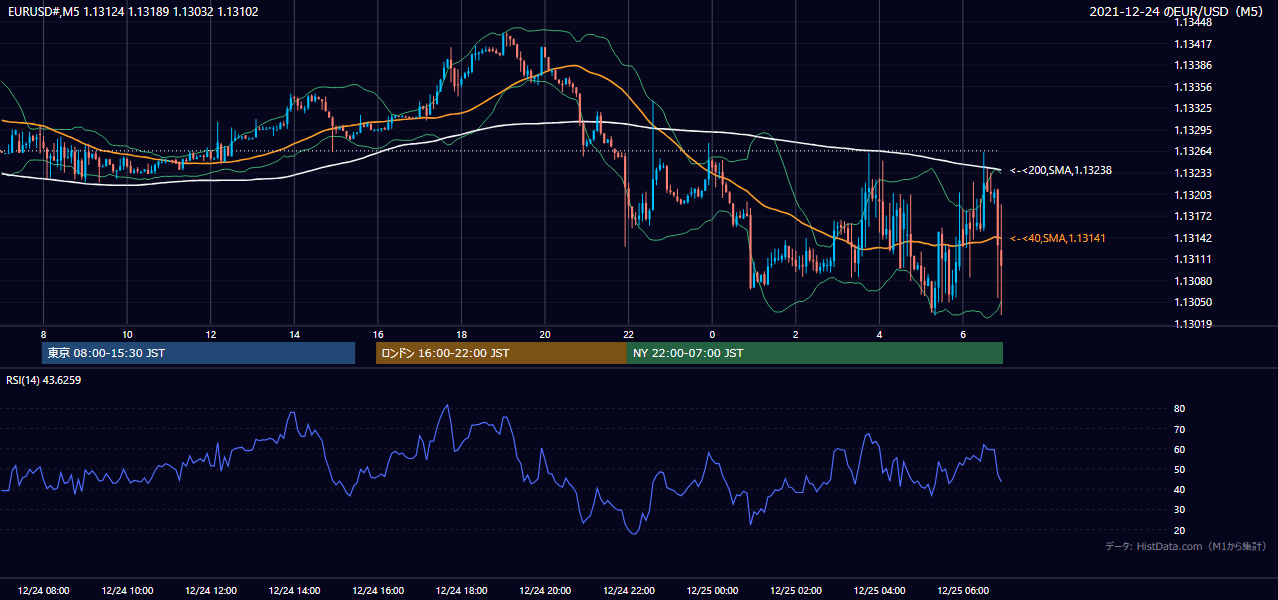The height and width of the screenshot is (600, 1278).
Task: Click bottom time label 12/24 18:00
Action: 461,590
